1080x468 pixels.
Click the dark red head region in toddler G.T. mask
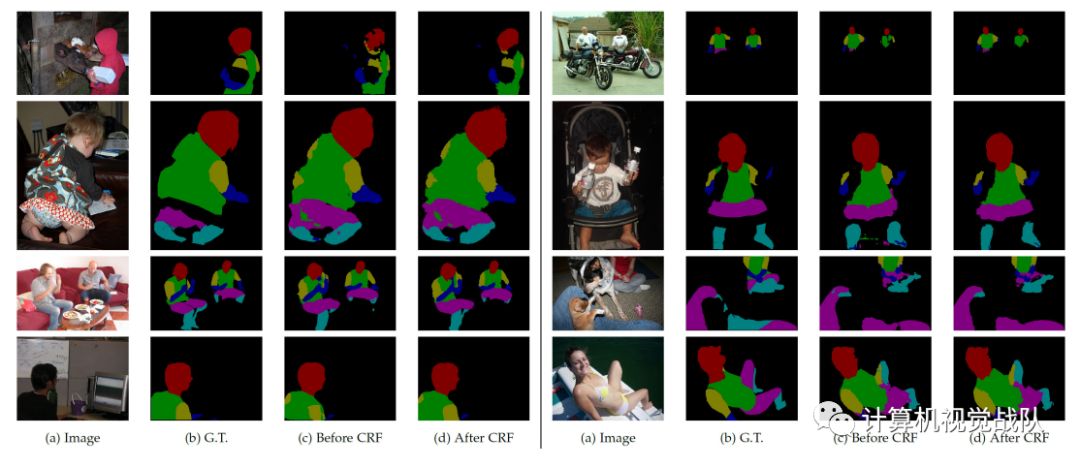pos(218,134)
